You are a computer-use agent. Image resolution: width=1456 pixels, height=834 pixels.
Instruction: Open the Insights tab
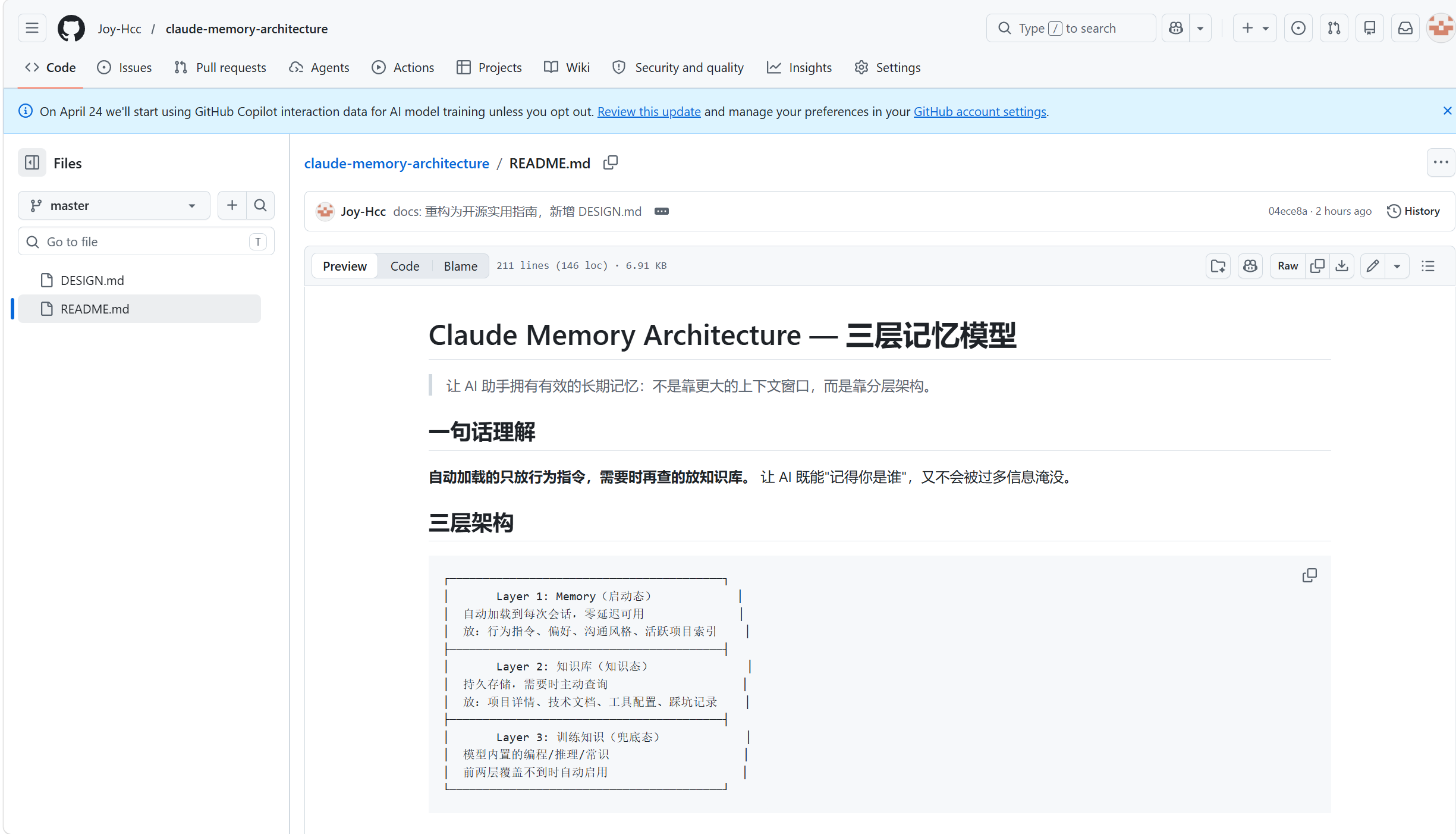pos(799,67)
